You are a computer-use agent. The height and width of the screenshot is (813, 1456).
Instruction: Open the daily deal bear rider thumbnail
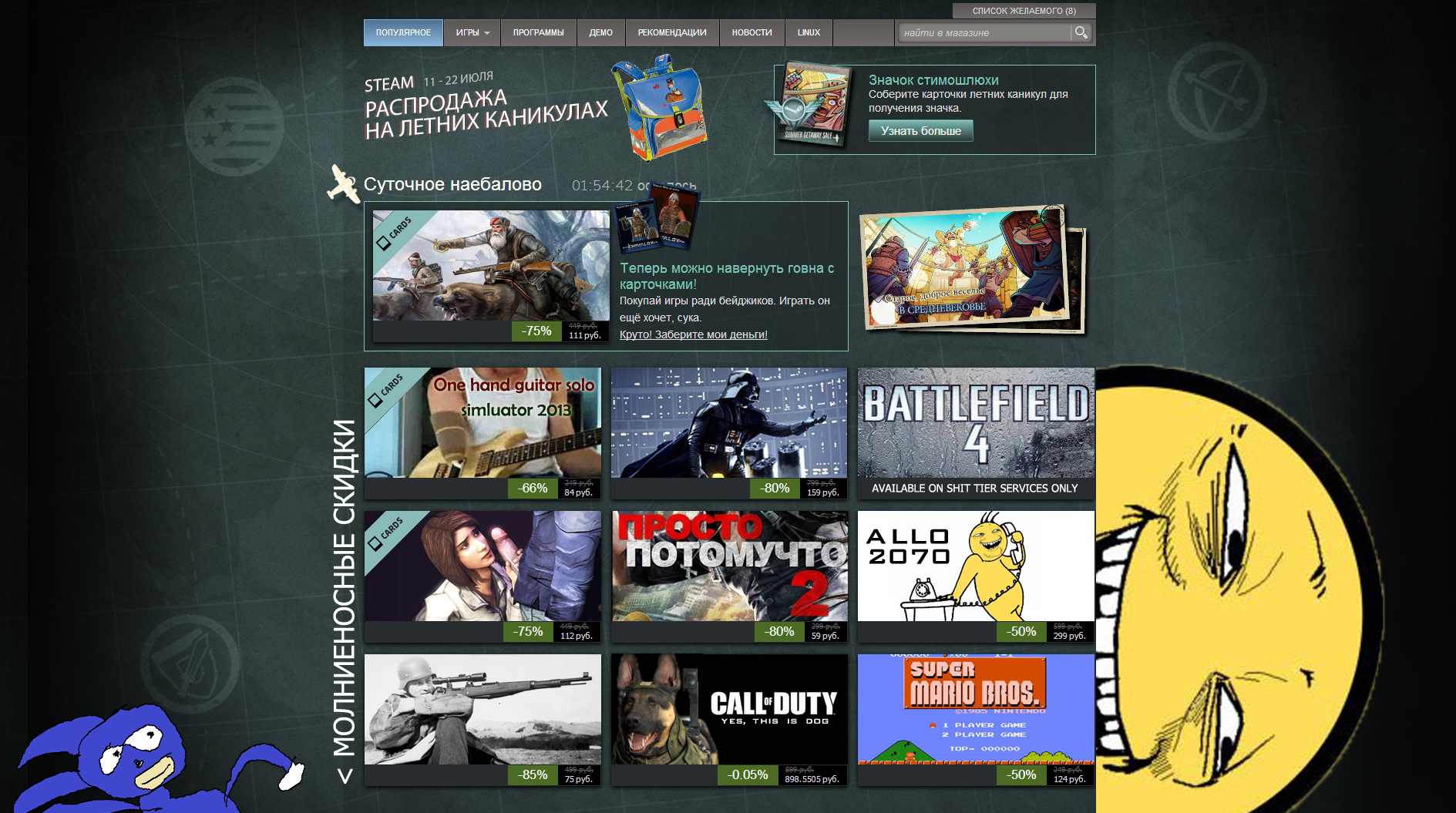[491, 266]
